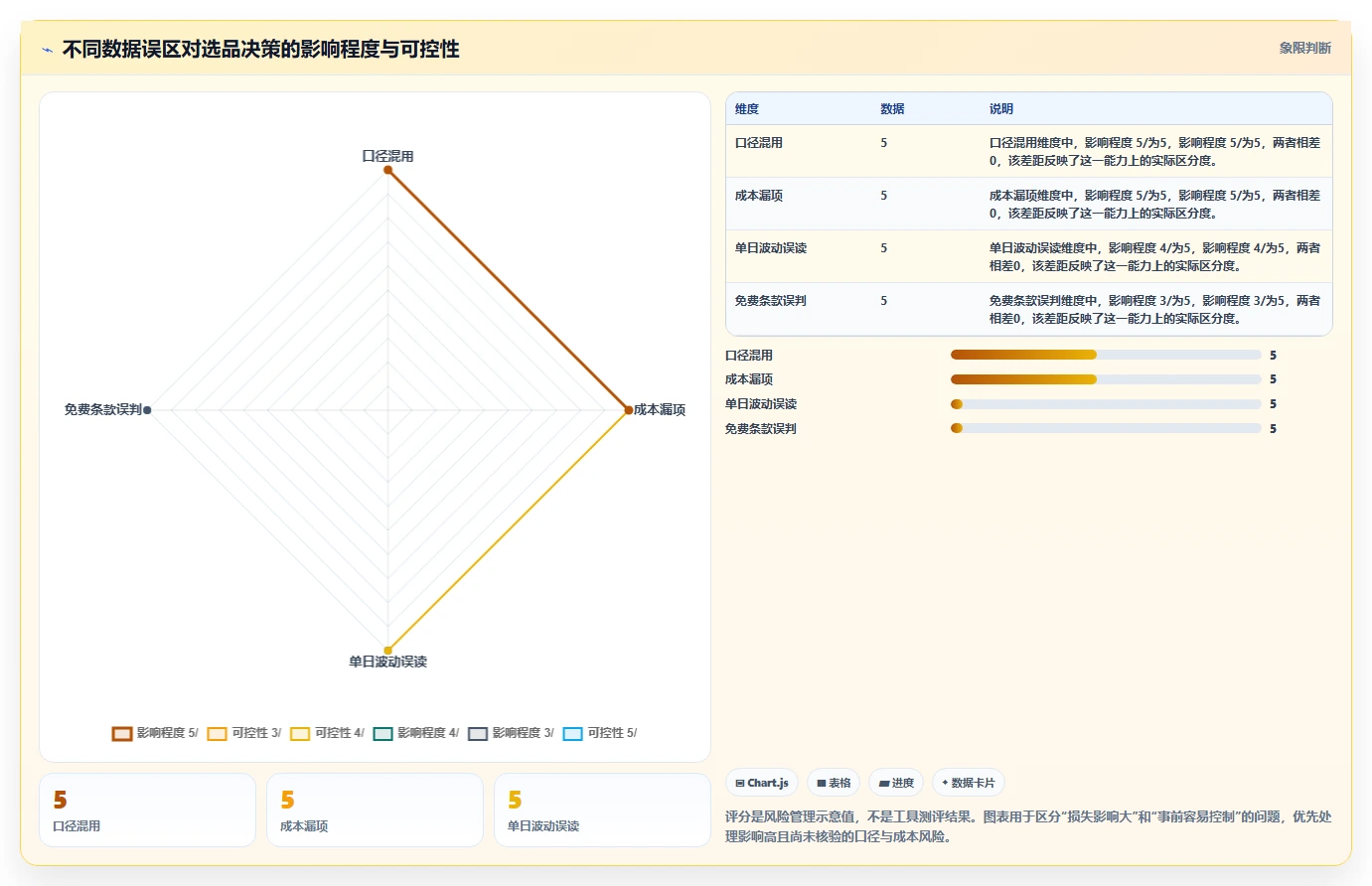The image size is (1372, 886).
Task: Click the value 5 in the 口径混用 table row
Action: coord(884,143)
